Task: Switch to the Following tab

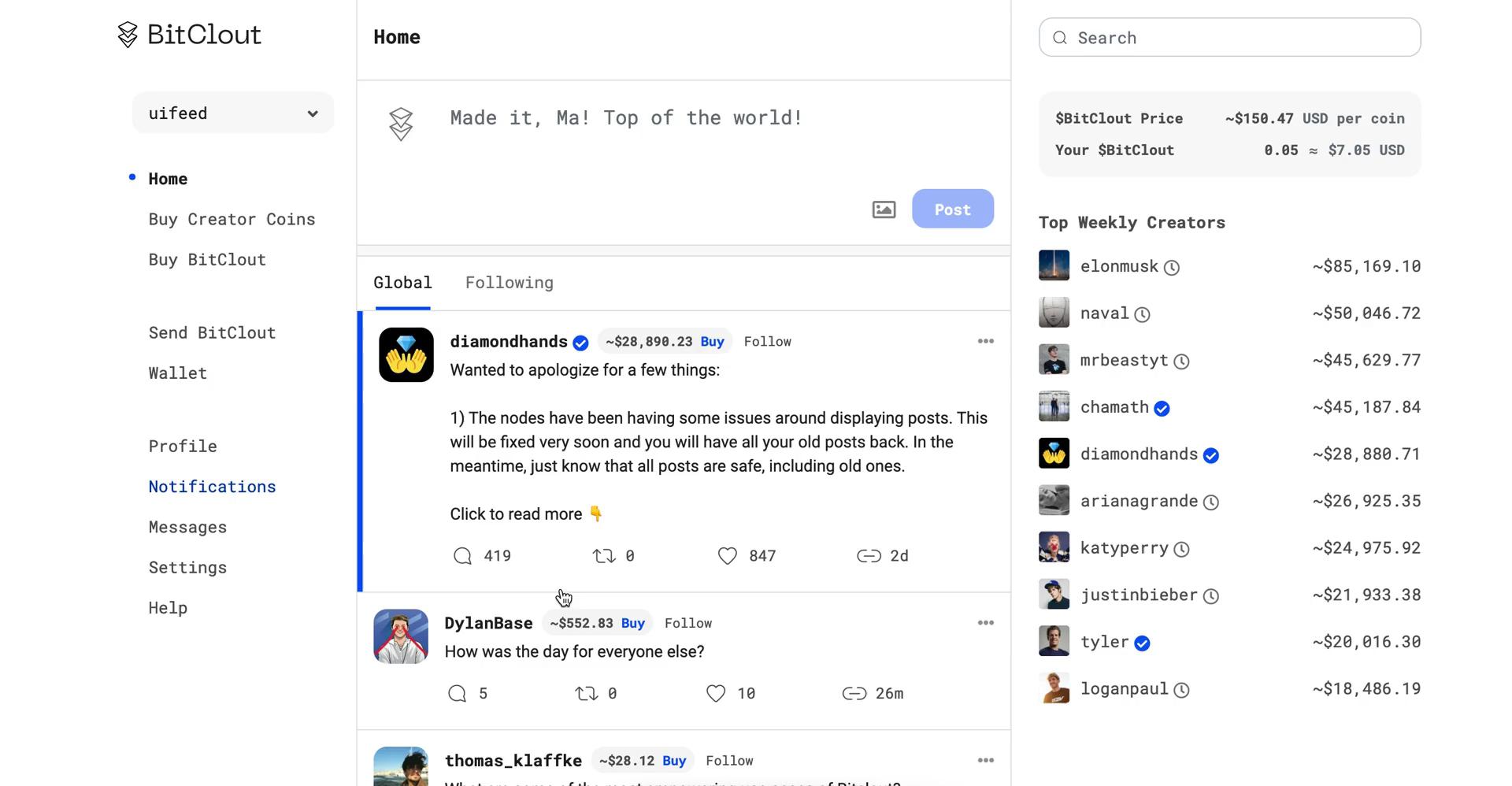Action: click(x=509, y=282)
